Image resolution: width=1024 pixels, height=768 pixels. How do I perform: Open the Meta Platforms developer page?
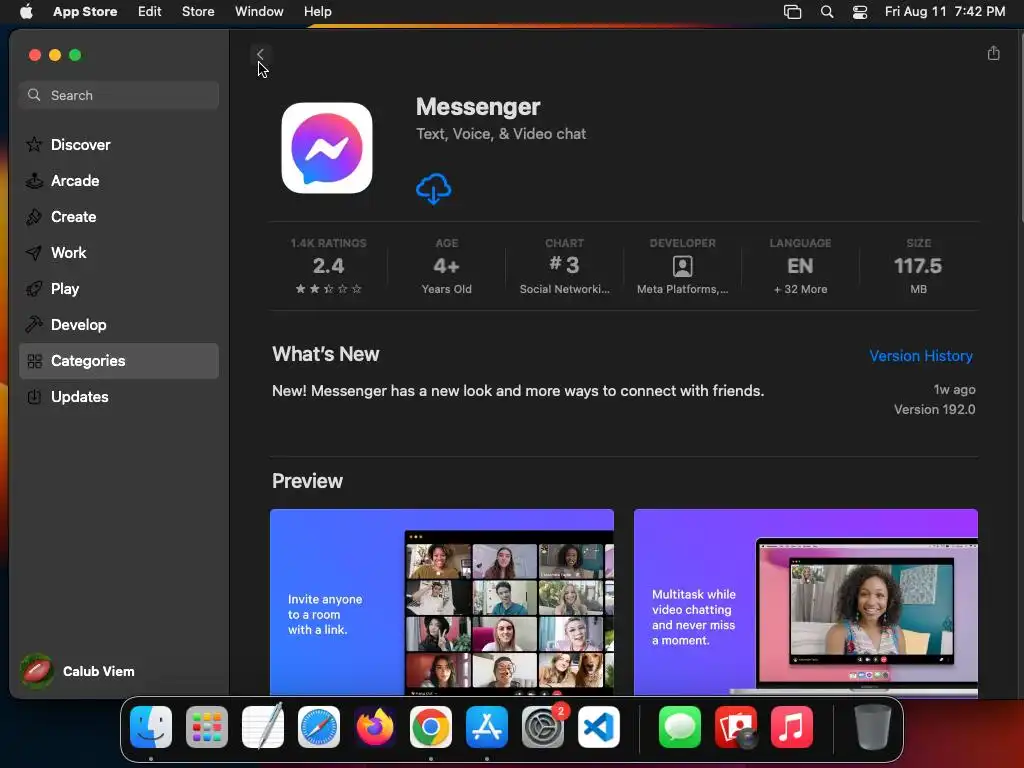point(682,266)
